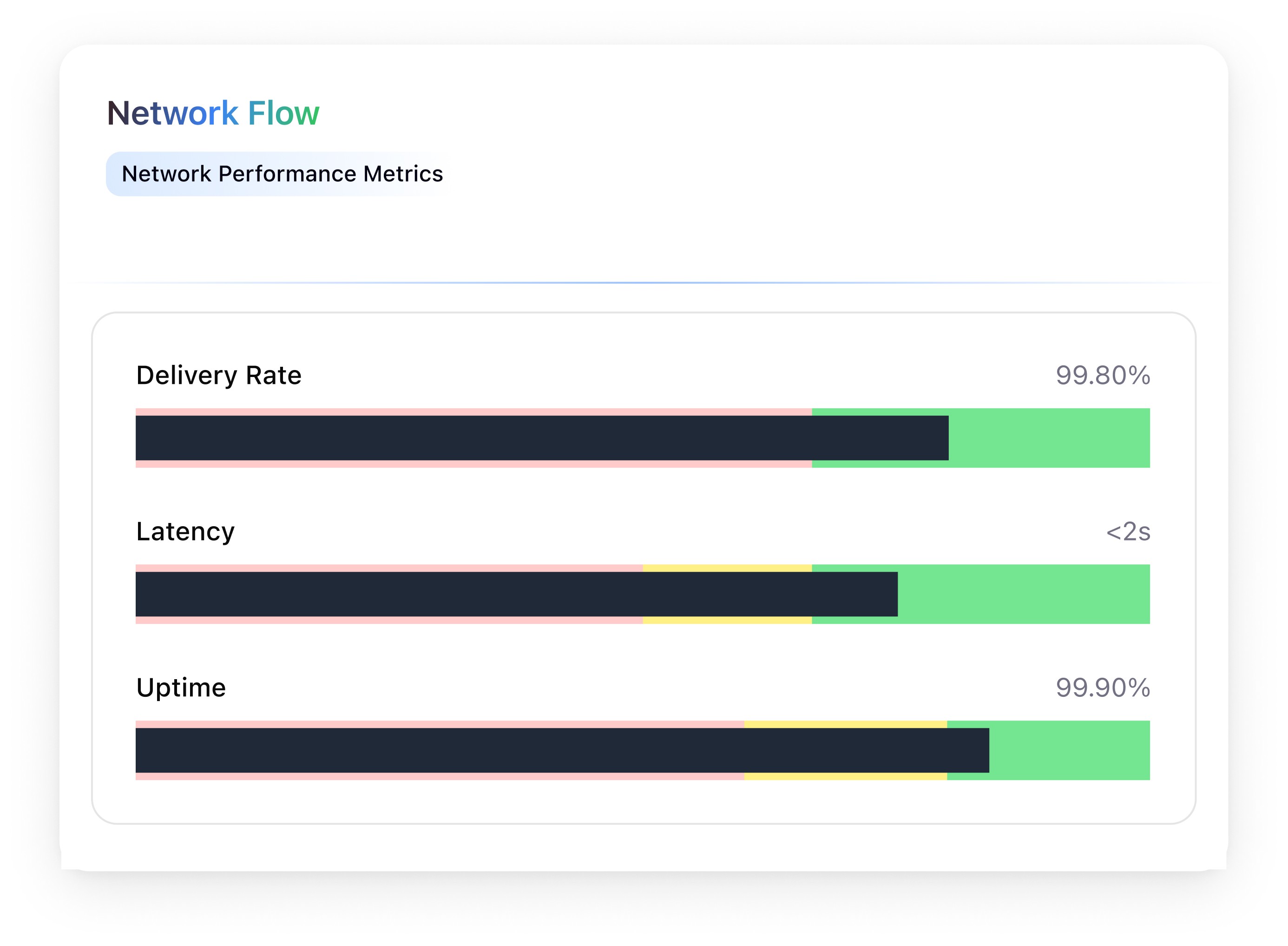Click the Uptime label
Screen dimensions: 1288x946
point(181,688)
